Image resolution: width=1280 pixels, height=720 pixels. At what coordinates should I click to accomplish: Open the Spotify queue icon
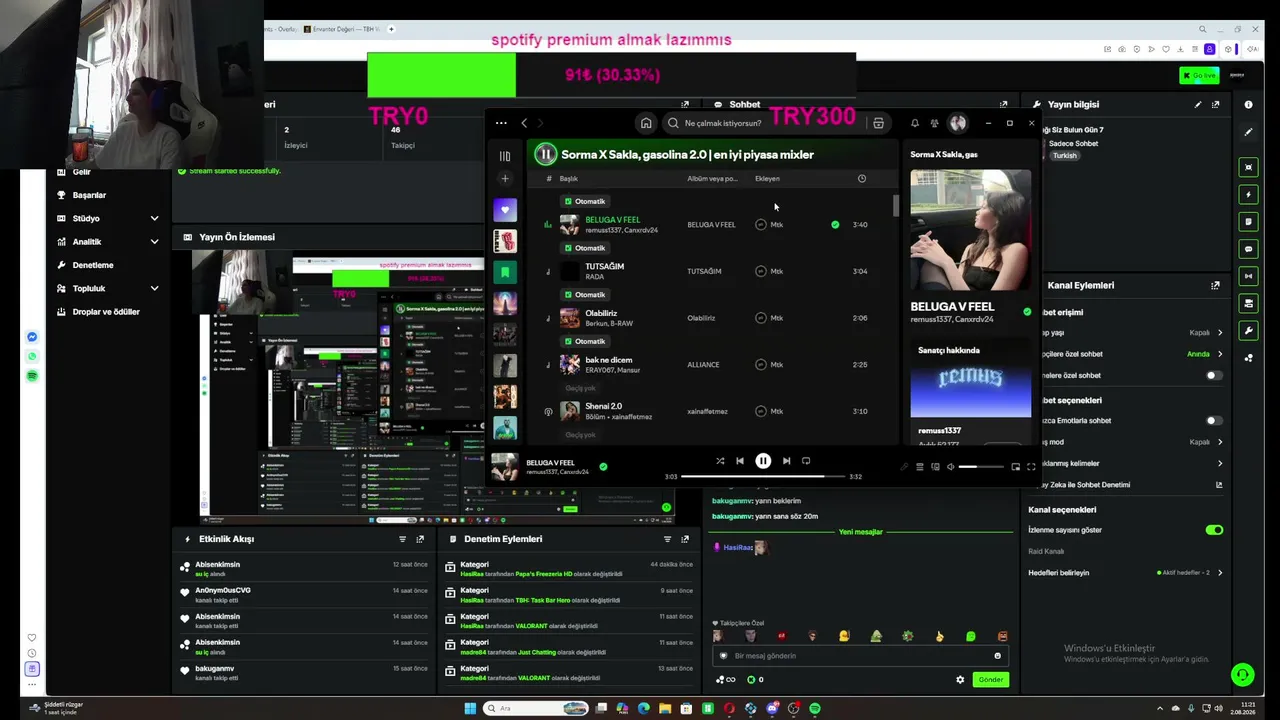pyautogui.click(x=920, y=467)
